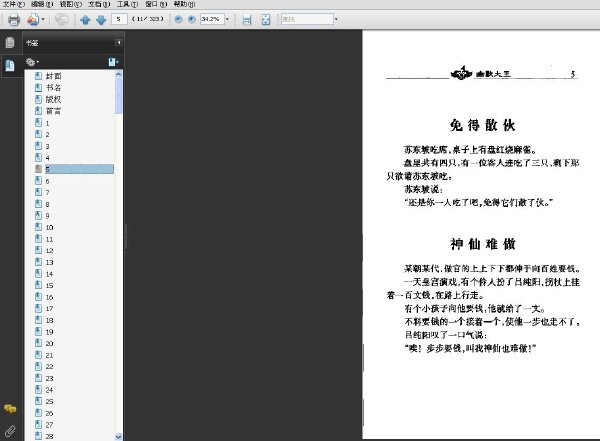600x441 pixels.
Task: Click the page number input field
Action: pos(119,19)
